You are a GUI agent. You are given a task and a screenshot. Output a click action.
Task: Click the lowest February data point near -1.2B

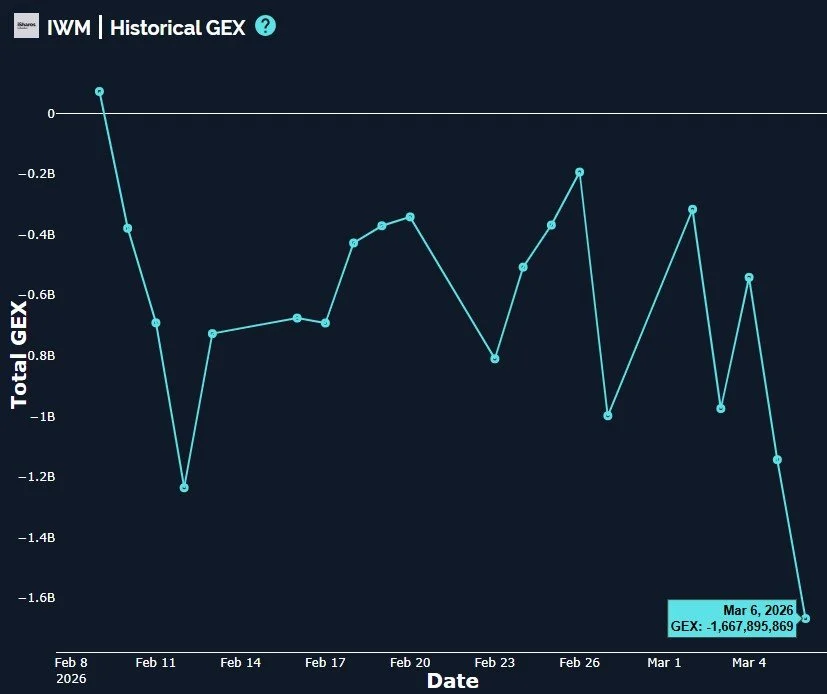tap(184, 488)
